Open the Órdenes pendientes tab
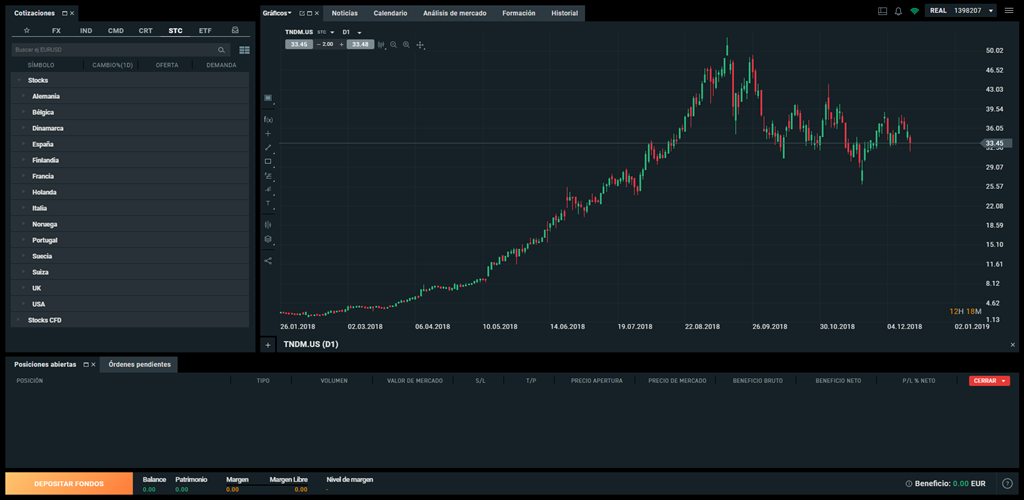The width and height of the screenshot is (1024, 500). click(x=140, y=364)
